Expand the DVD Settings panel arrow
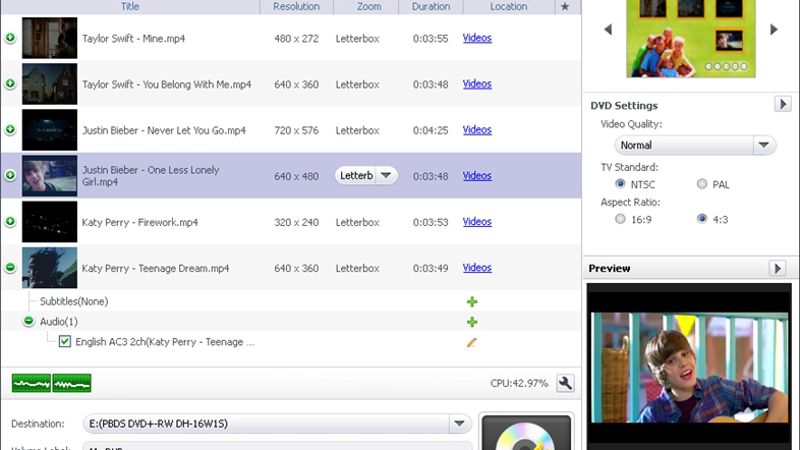 coord(783,104)
